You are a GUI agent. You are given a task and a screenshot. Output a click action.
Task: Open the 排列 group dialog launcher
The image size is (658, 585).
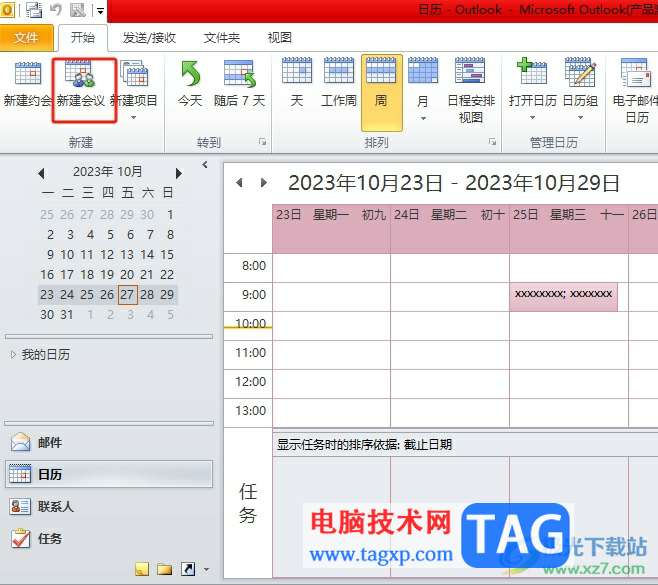[x=493, y=142]
